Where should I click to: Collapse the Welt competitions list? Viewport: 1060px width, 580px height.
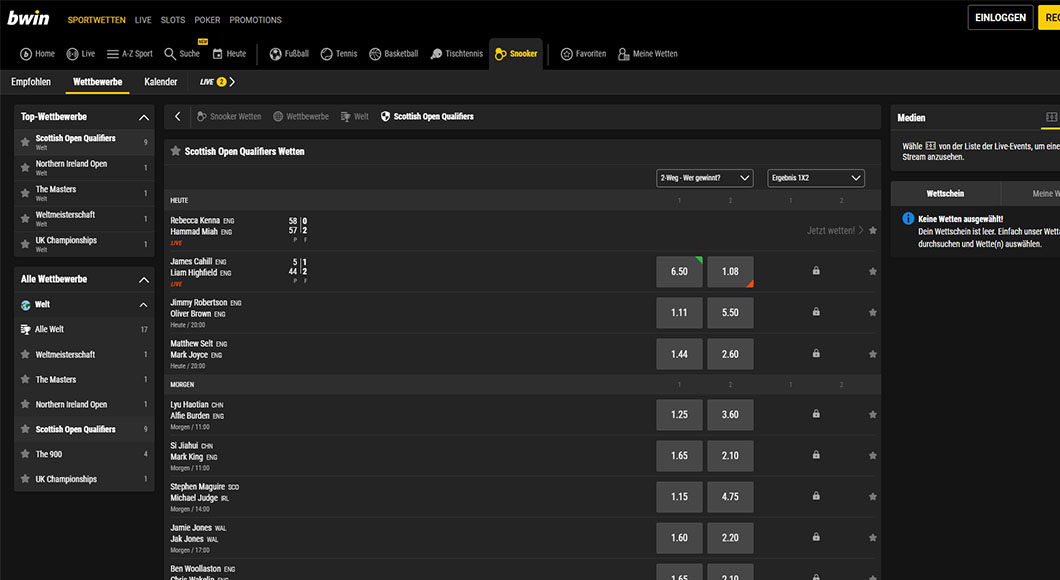click(143, 305)
